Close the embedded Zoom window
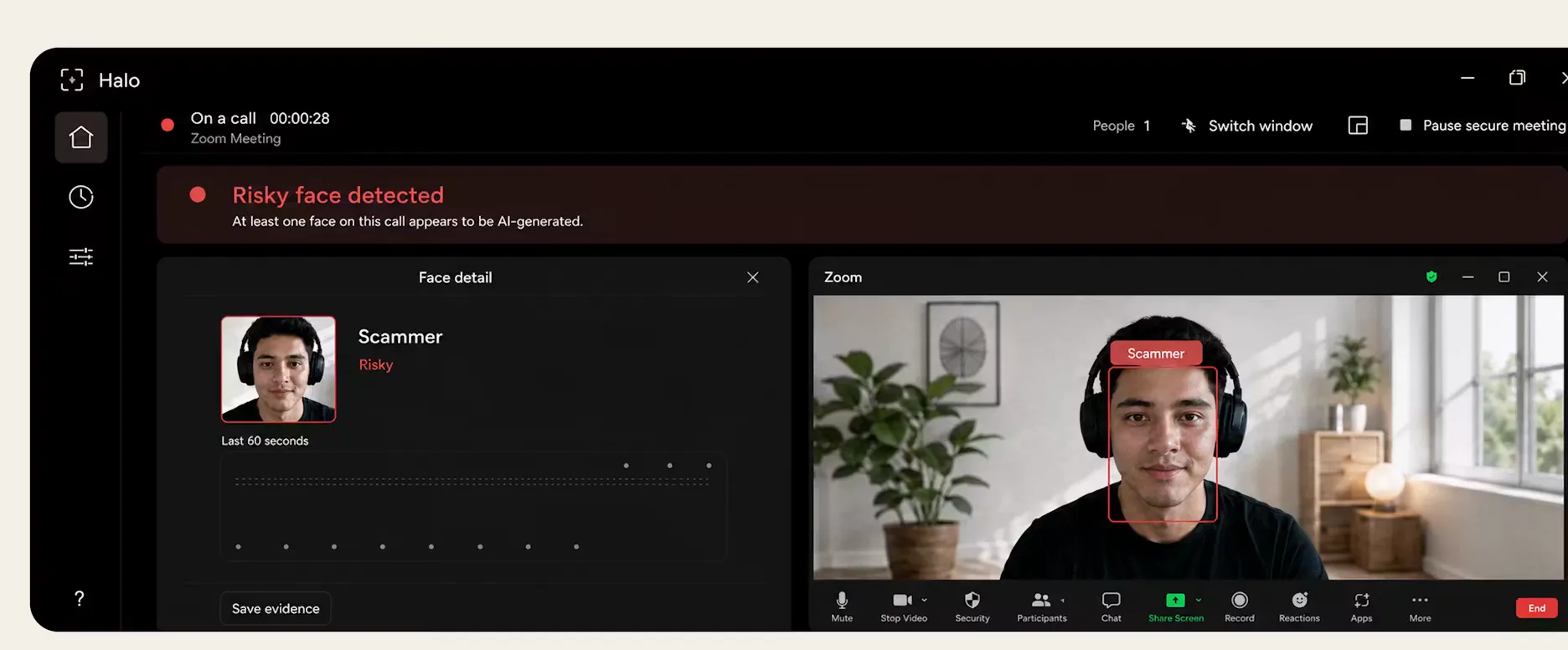Image resolution: width=1568 pixels, height=650 pixels. (1542, 276)
